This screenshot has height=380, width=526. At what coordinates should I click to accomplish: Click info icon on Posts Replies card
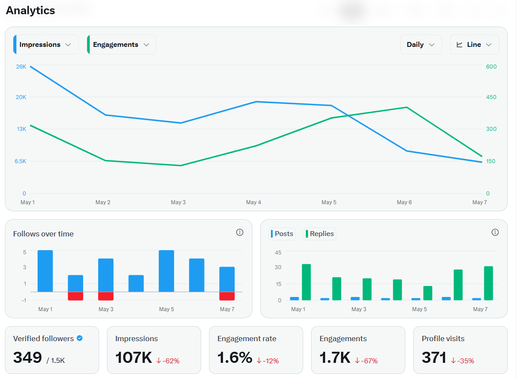tap(495, 232)
